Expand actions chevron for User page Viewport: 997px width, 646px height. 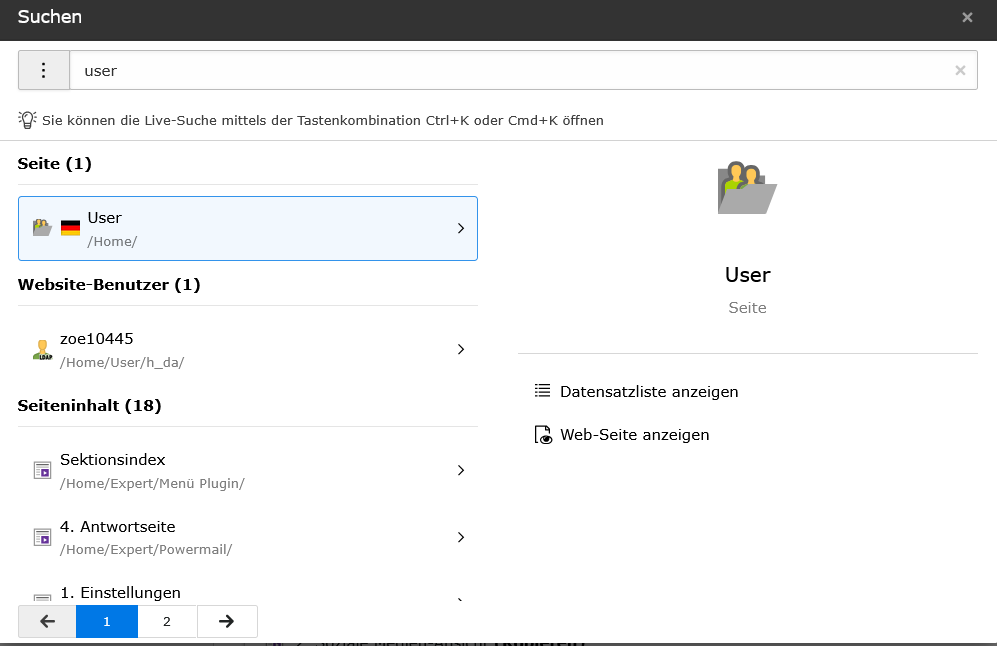pos(461,228)
